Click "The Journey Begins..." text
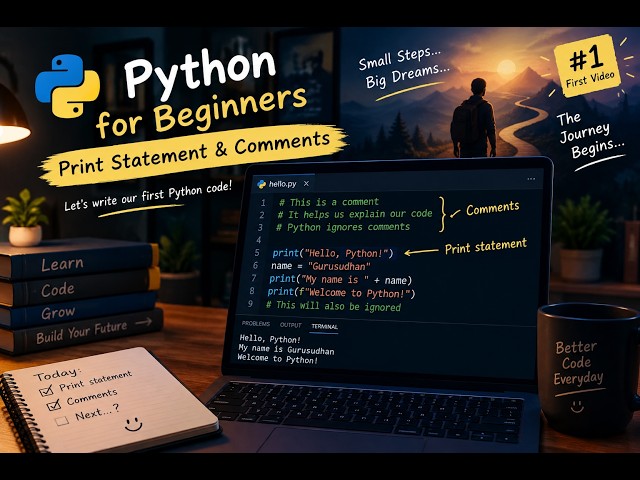The height and width of the screenshot is (480, 640). (590, 136)
